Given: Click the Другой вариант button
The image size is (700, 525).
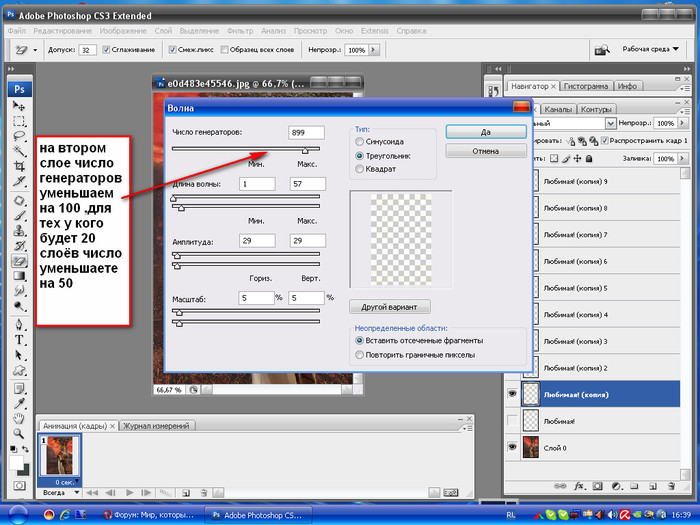Looking at the screenshot, I should 389,307.
